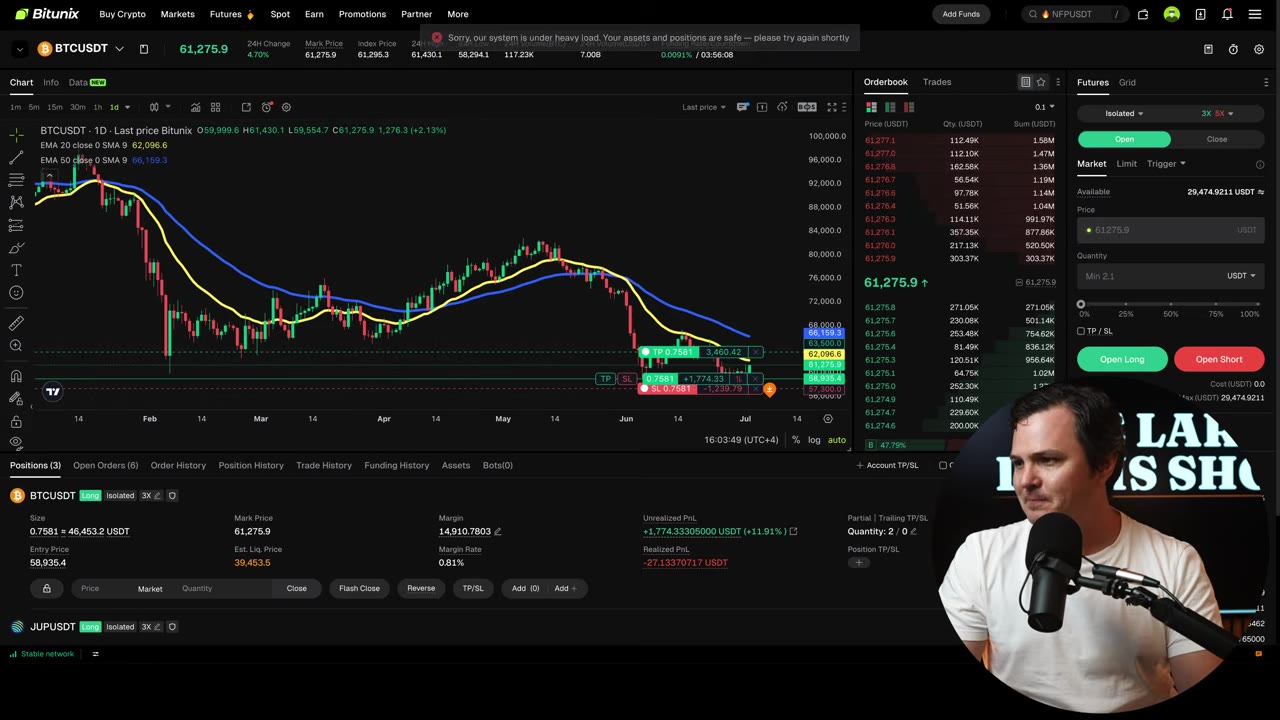Screen dimensions: 1280x720
Task: Select the zoom in tool
Action: (16, 346)
